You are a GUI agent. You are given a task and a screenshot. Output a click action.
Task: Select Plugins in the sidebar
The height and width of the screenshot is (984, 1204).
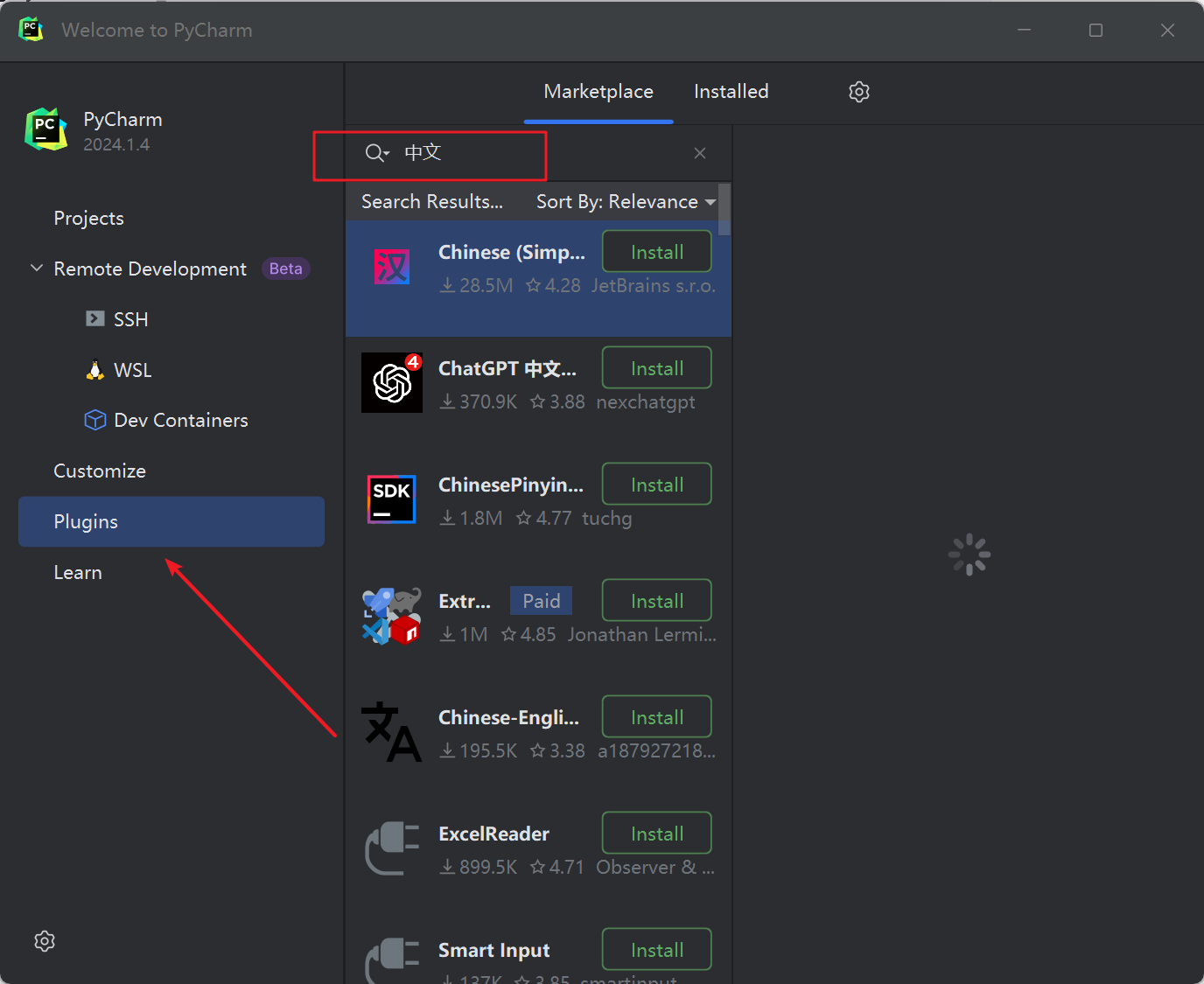point(171,522)
